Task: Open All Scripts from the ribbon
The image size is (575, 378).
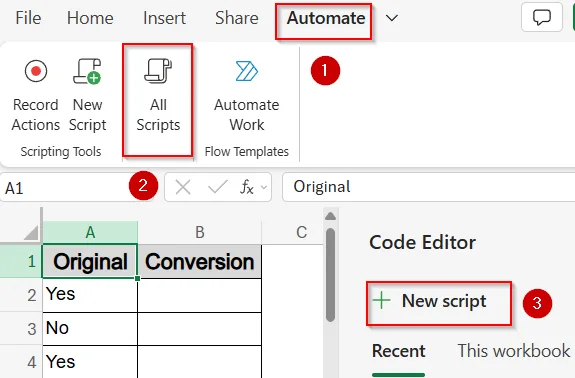Action: point(158,100)
